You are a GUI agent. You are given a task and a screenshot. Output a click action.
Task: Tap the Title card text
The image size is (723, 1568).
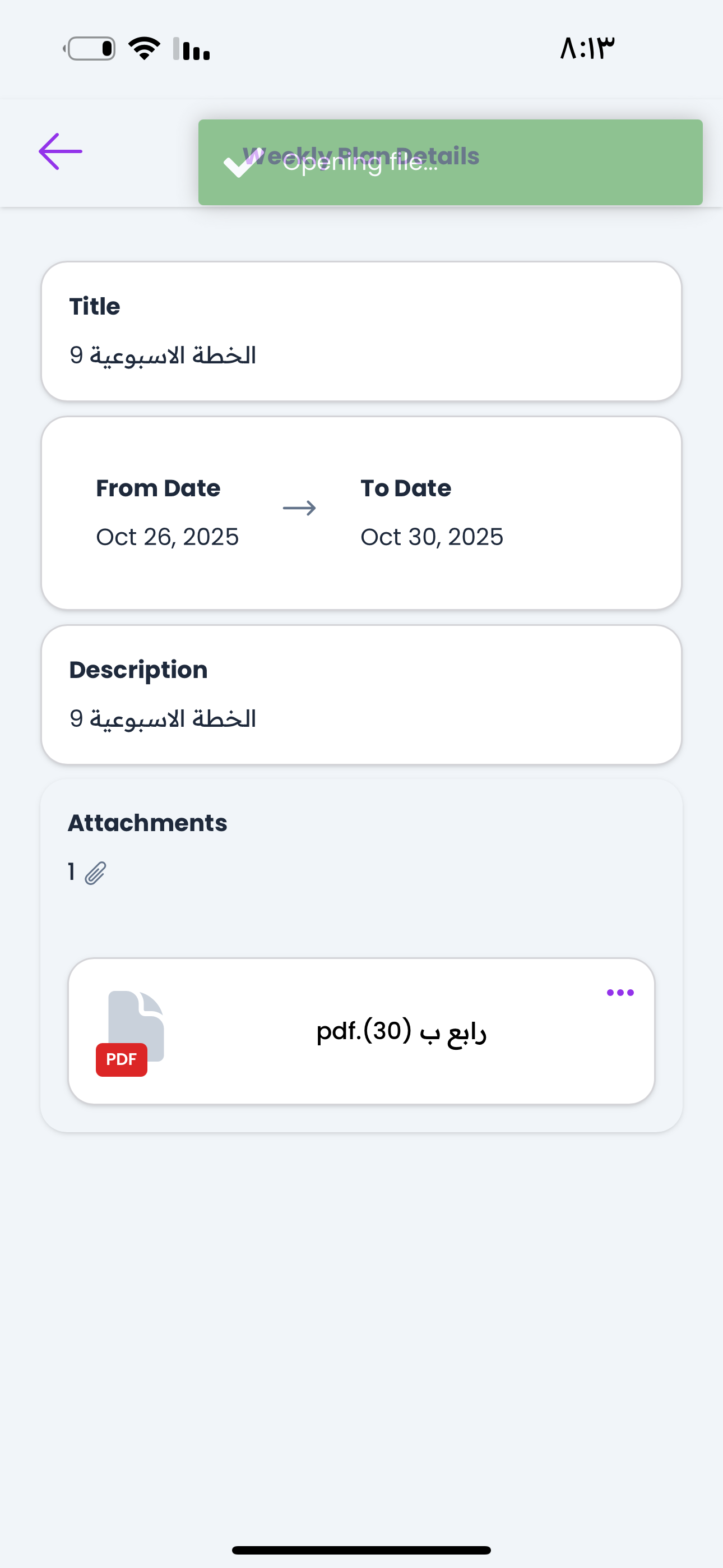click(x=163, y=356)
